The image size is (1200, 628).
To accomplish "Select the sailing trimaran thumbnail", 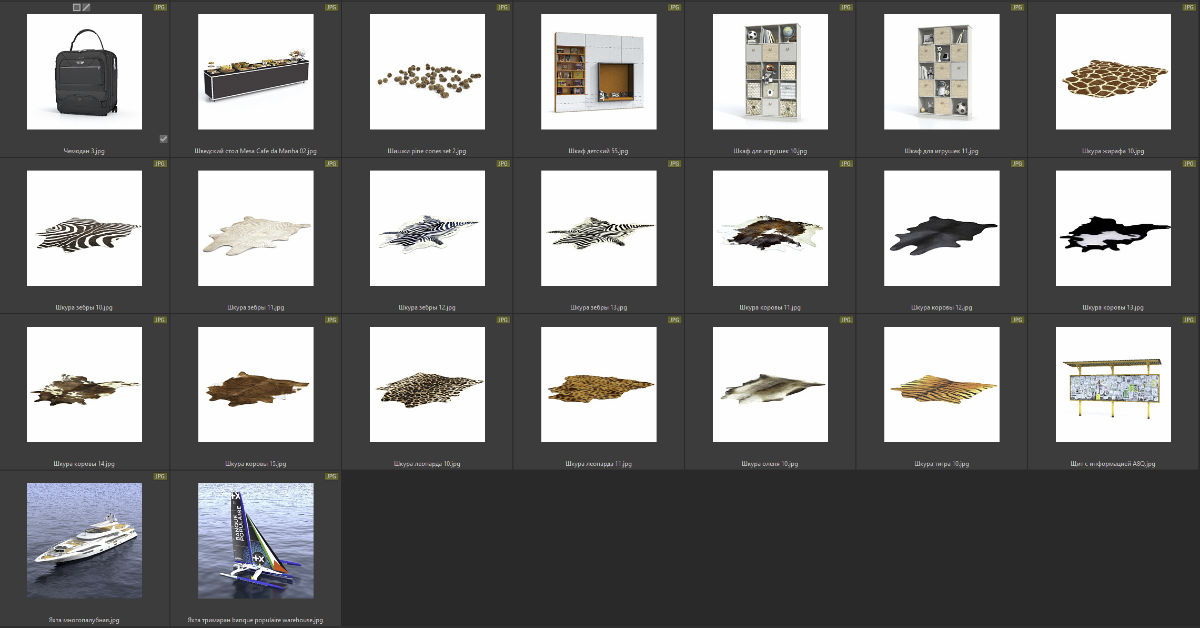I will [x=256, y=541].
